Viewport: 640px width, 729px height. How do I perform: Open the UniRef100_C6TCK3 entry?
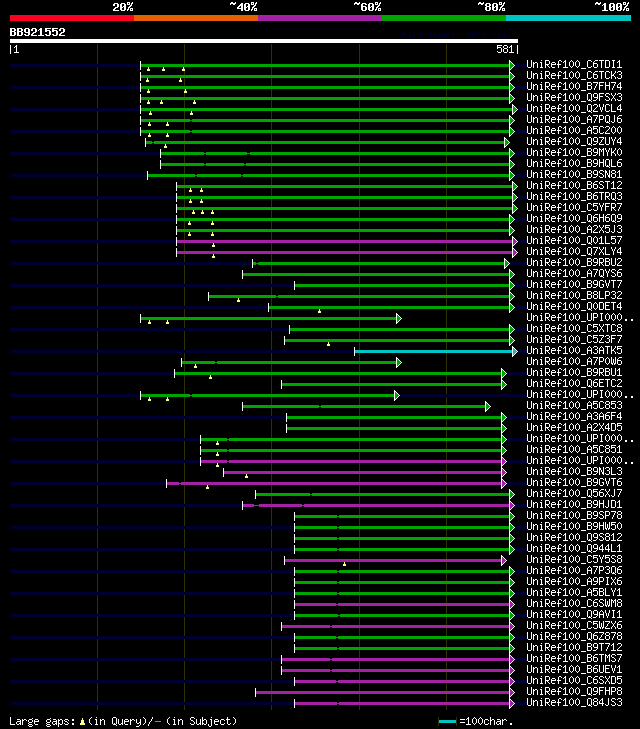point(574,75)
